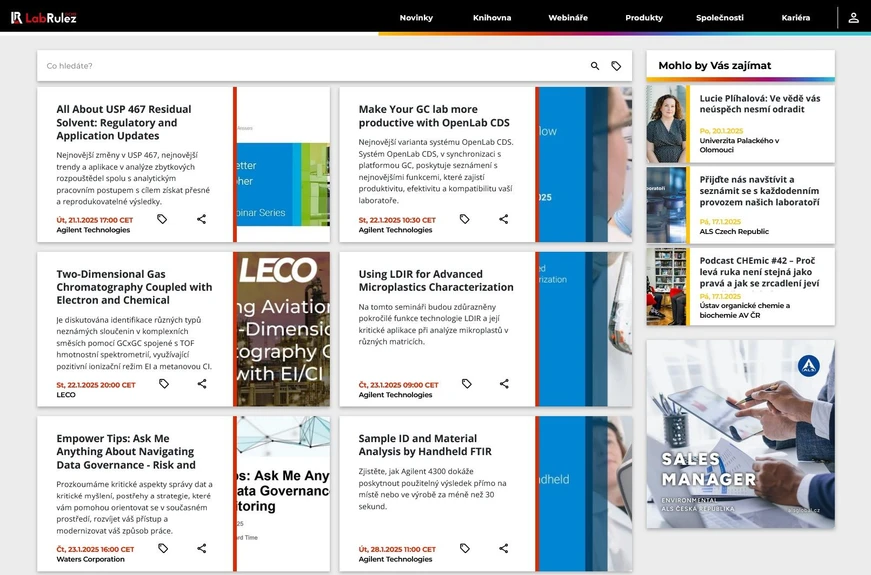Click 'Waters Corporation' company name
Screen dimensions: 871x575
click(91, 559)
